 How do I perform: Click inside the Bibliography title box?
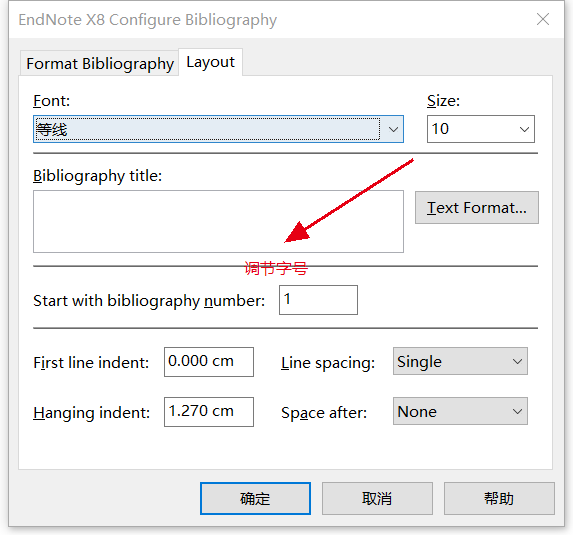coord(218,221)
